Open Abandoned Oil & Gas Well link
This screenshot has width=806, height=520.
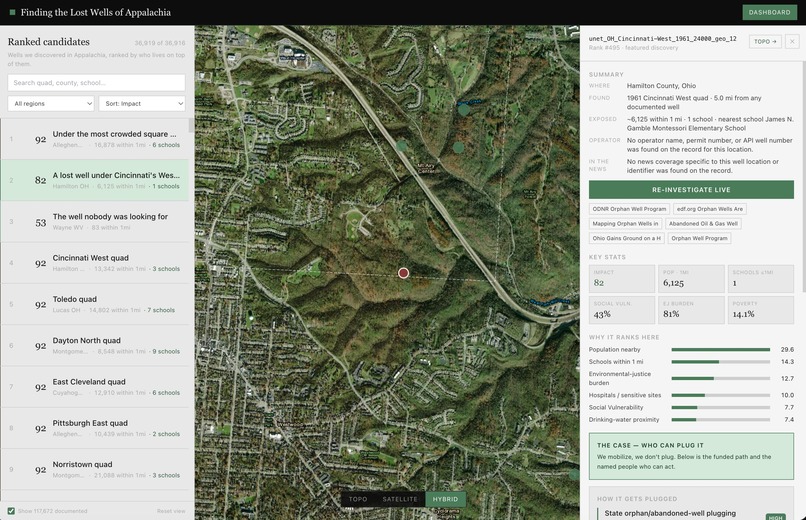coord(703,224)
